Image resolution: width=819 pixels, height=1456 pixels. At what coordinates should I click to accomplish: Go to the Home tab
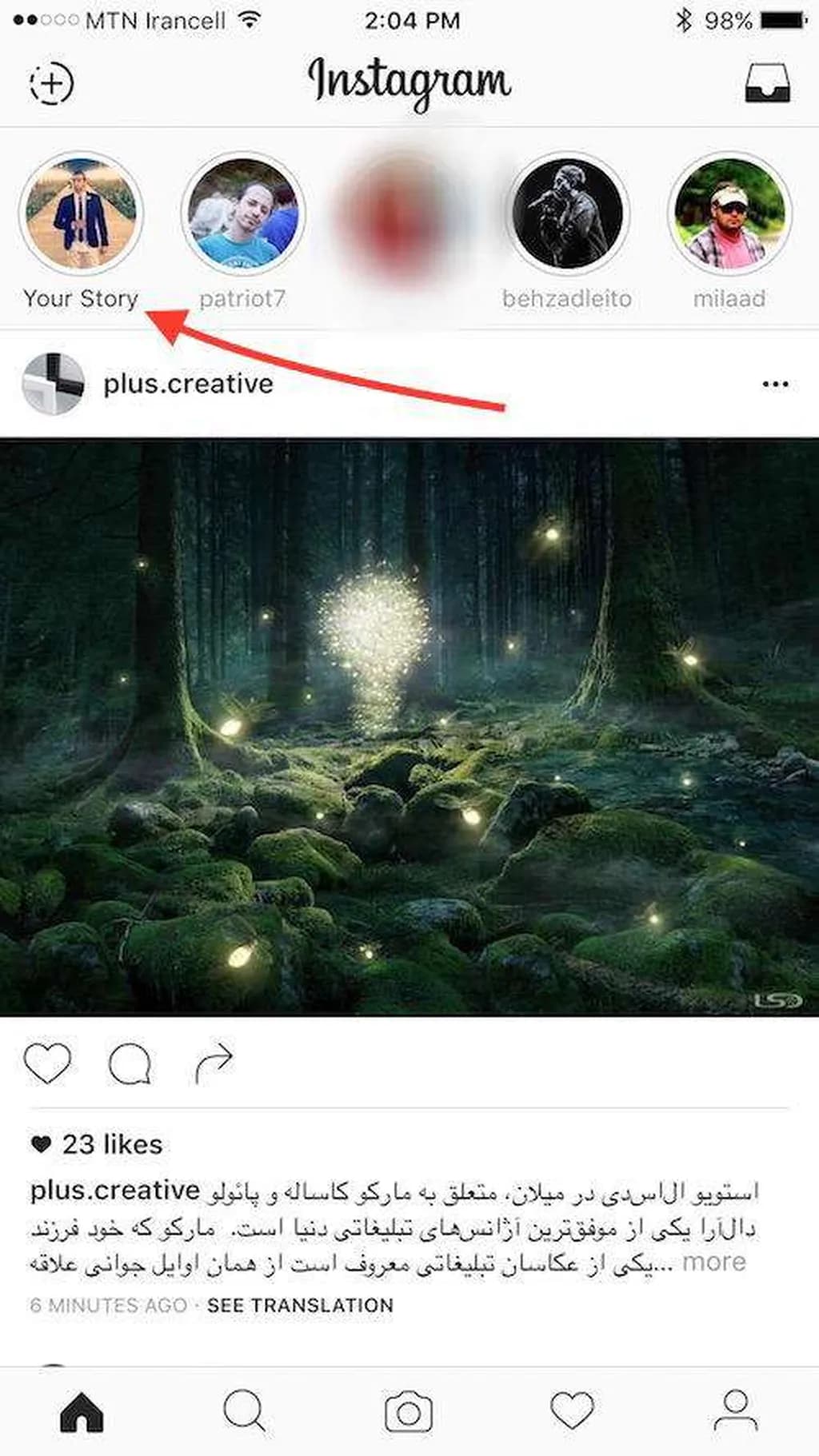[82, 1412]
